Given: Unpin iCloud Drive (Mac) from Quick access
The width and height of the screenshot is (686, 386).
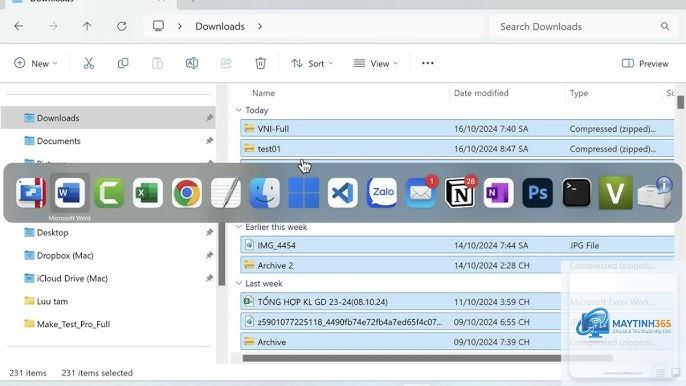Looking at the screenshot, I should 209,278.
